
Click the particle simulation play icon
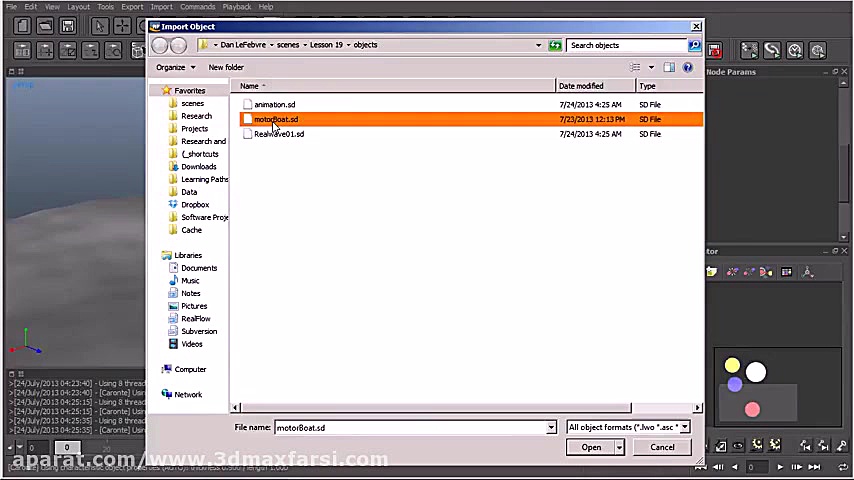tap(749, 51)
